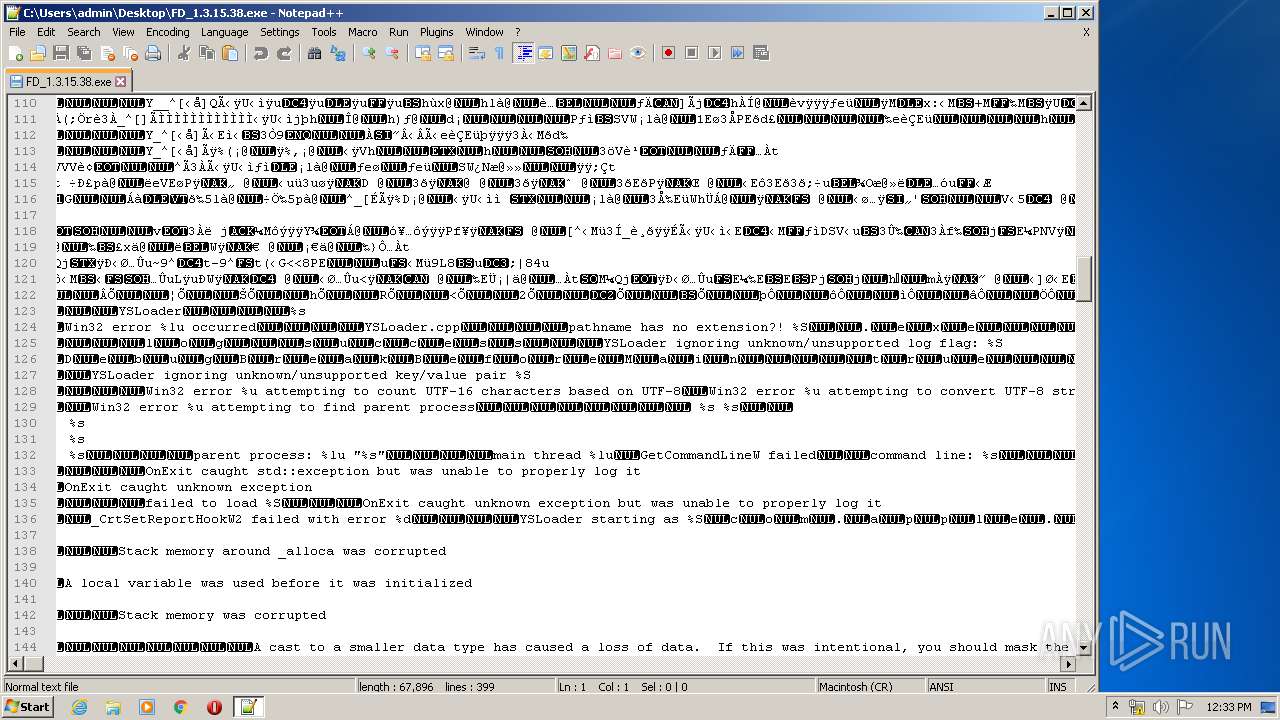Toggle word wrap in the toolbar
1280x720 pixels.
[477, 53]
